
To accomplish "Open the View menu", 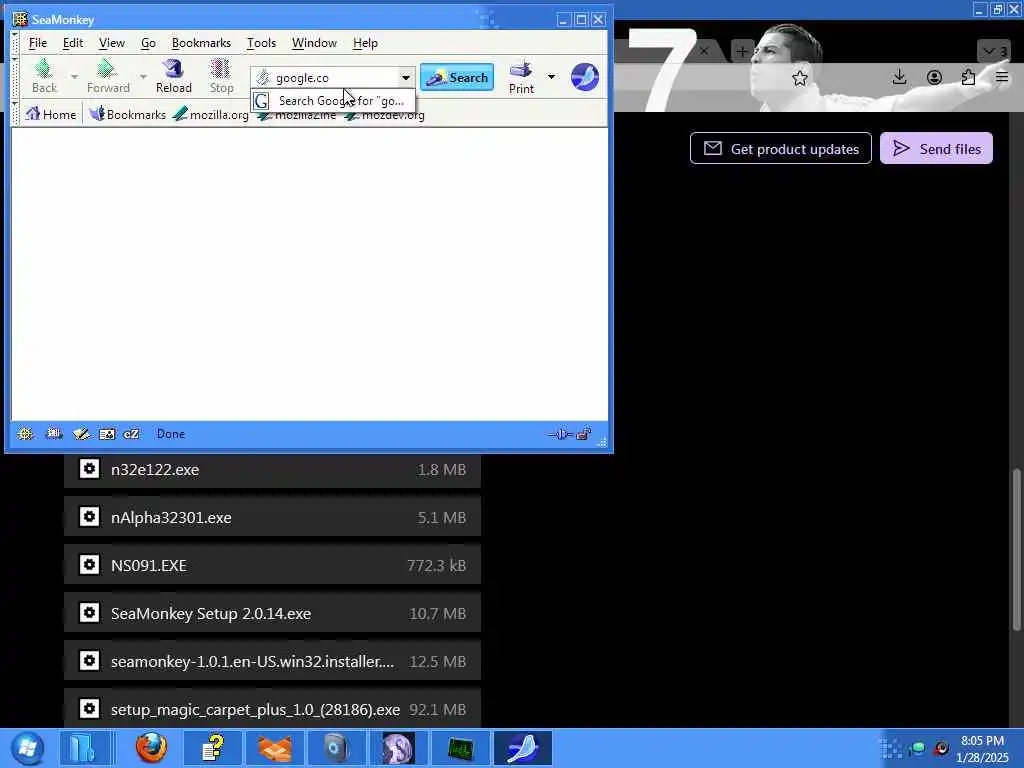I will pos(112,43).
